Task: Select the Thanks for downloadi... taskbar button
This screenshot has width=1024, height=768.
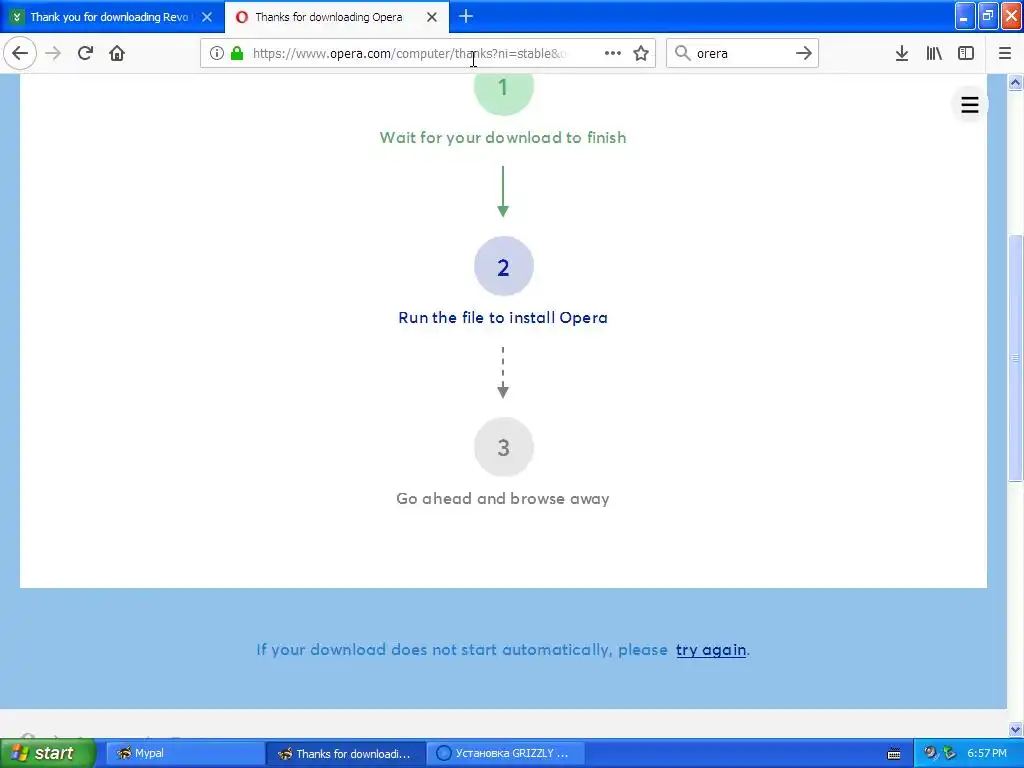Action: pyautogui.click(x=345, y=754)
